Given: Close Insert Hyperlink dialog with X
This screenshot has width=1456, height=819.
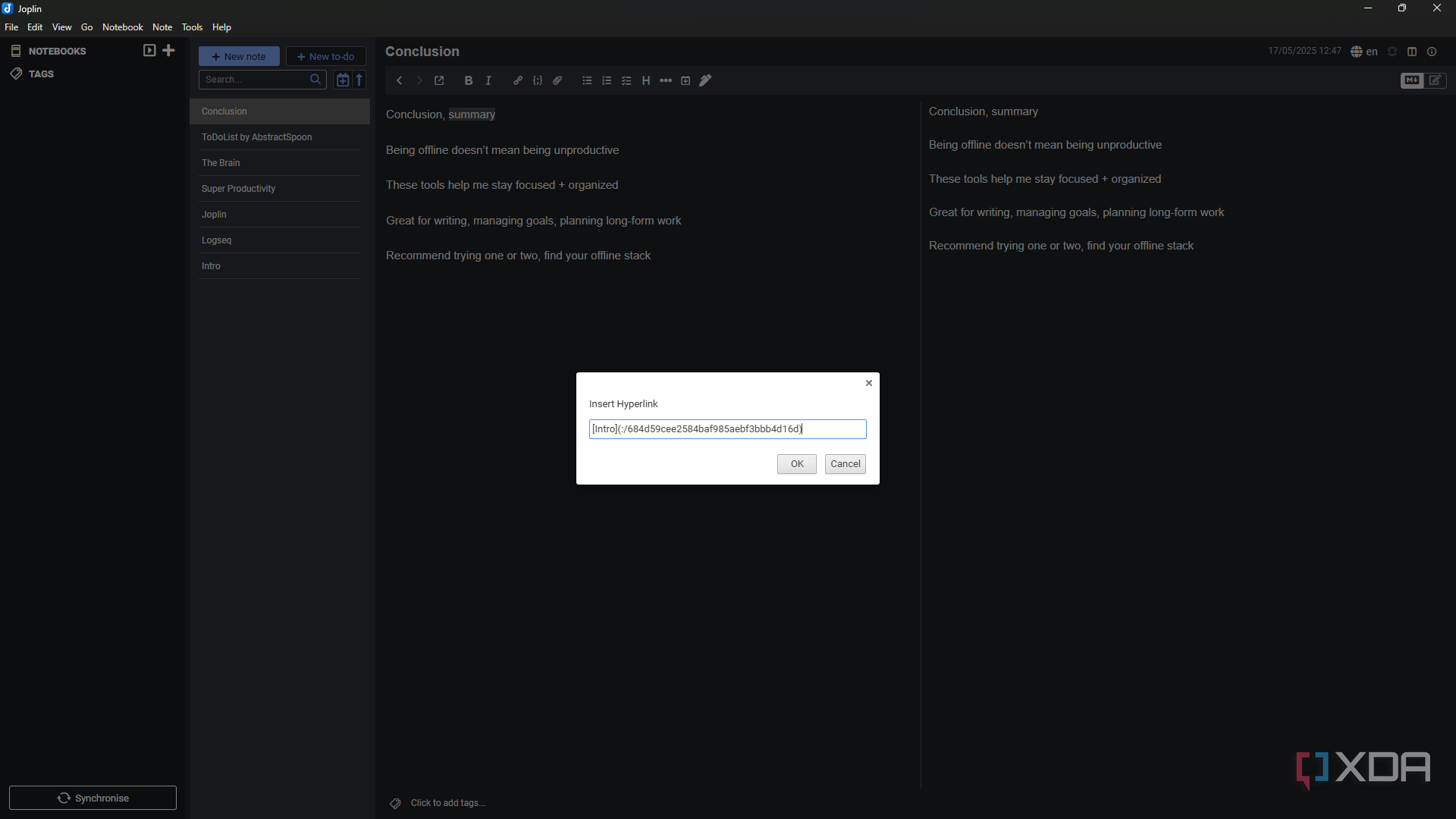Looking at the screenshot, I should coord(869,383).
